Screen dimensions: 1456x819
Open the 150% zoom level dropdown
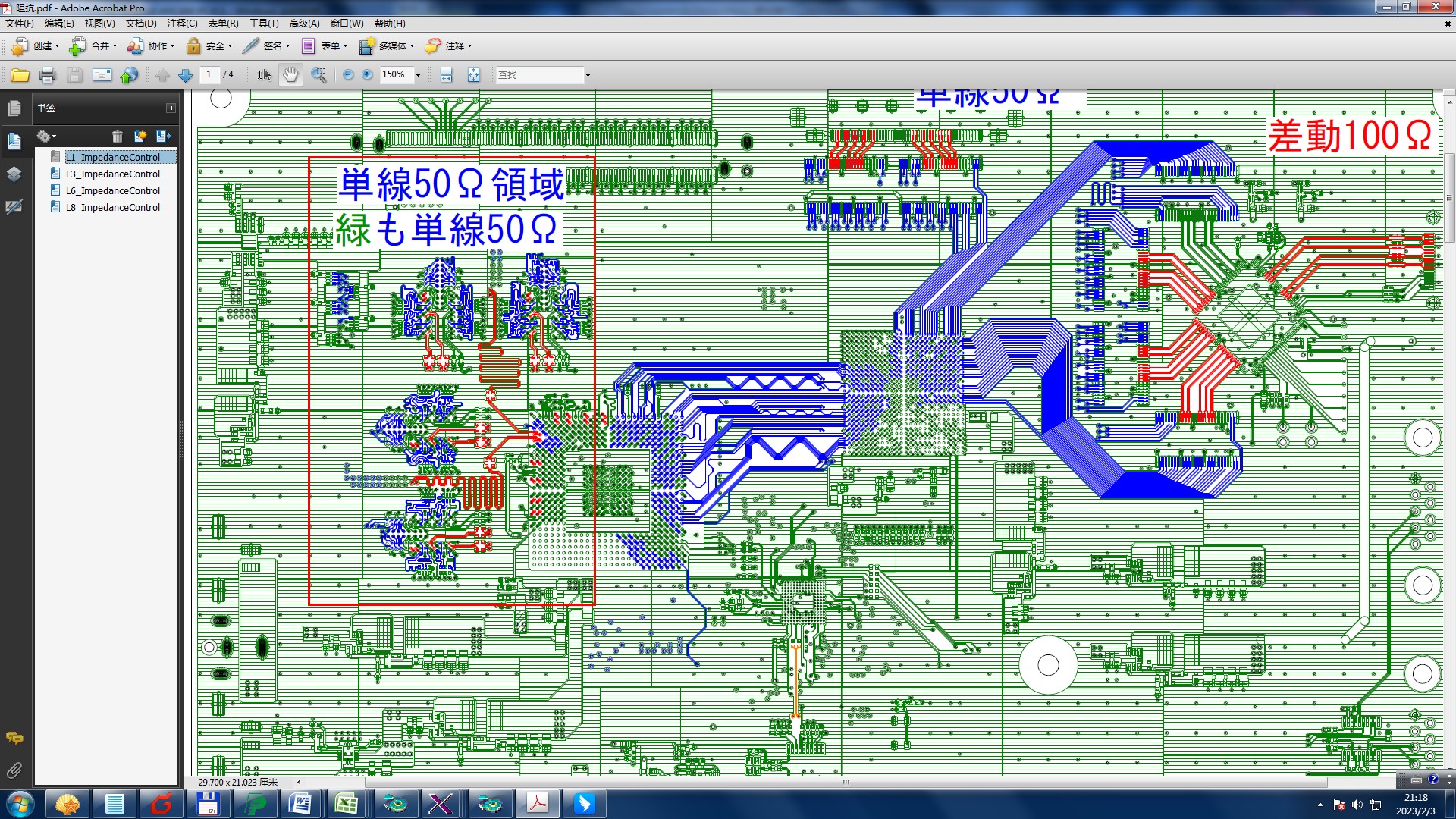point(418,74)
